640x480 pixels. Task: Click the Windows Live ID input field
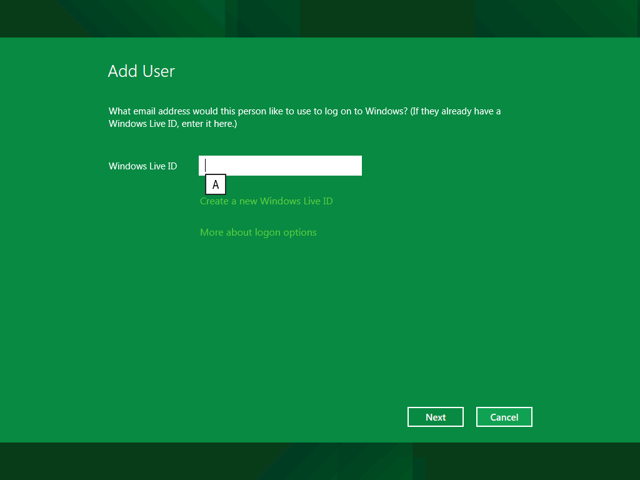click(x=280, y=165)
